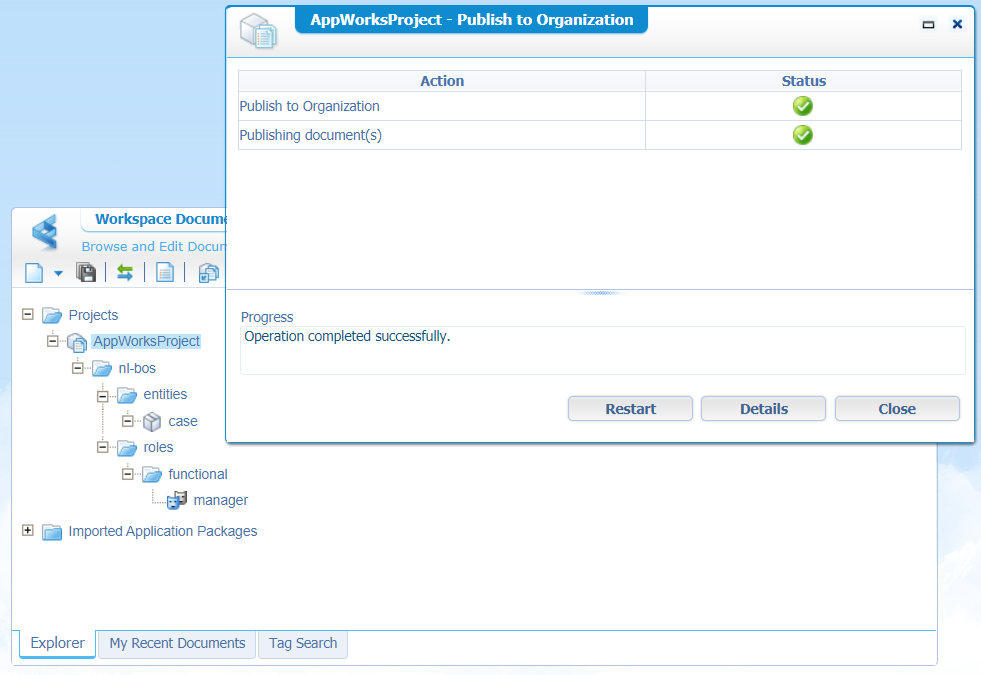Collapse the nl-bos folder node
This screenshot has width=981, height=675.
pos(78,368)
